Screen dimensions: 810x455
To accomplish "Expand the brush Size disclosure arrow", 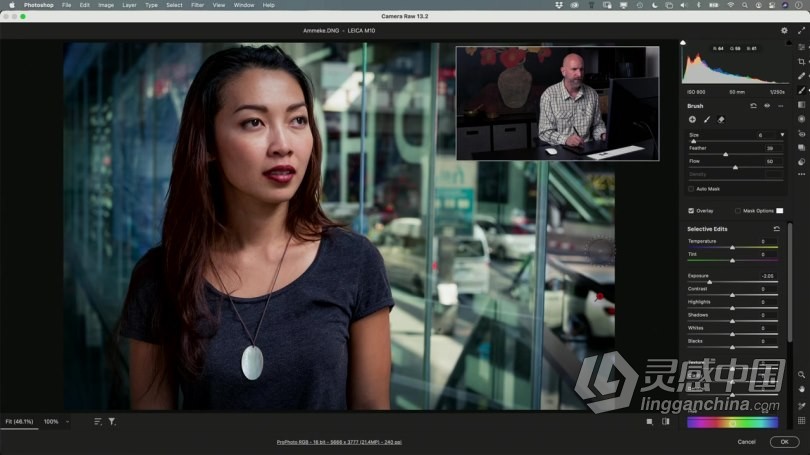I will (782, 135).
